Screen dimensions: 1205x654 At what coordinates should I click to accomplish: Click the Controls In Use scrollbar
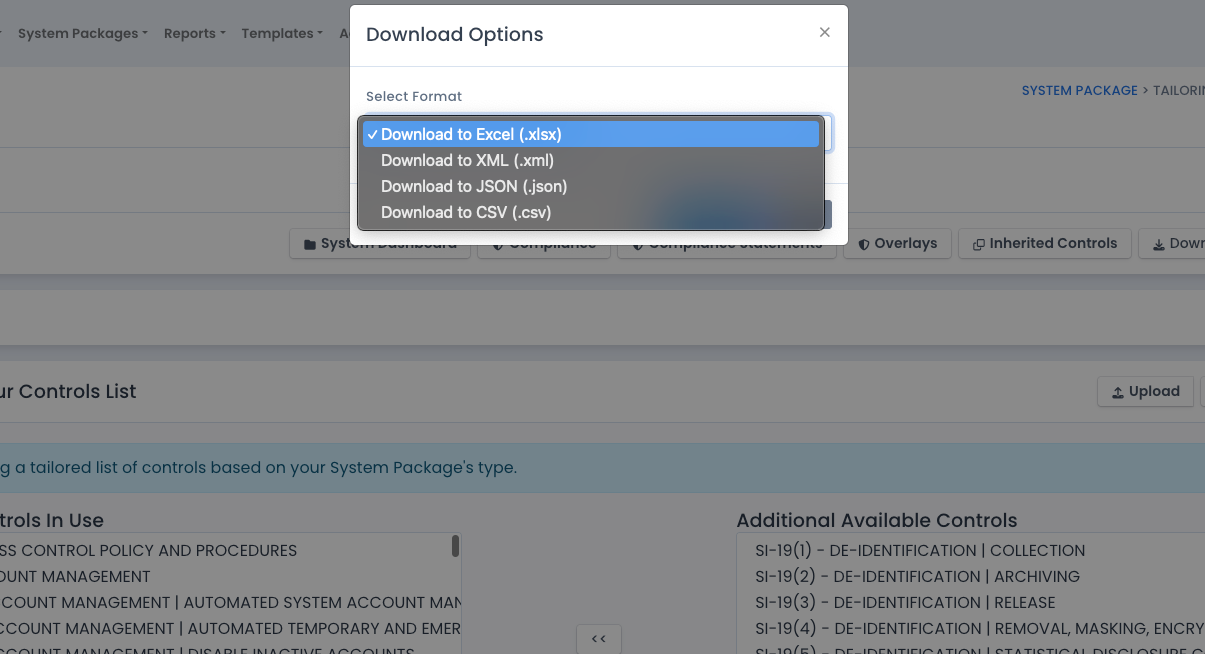(x=455, y=545)
